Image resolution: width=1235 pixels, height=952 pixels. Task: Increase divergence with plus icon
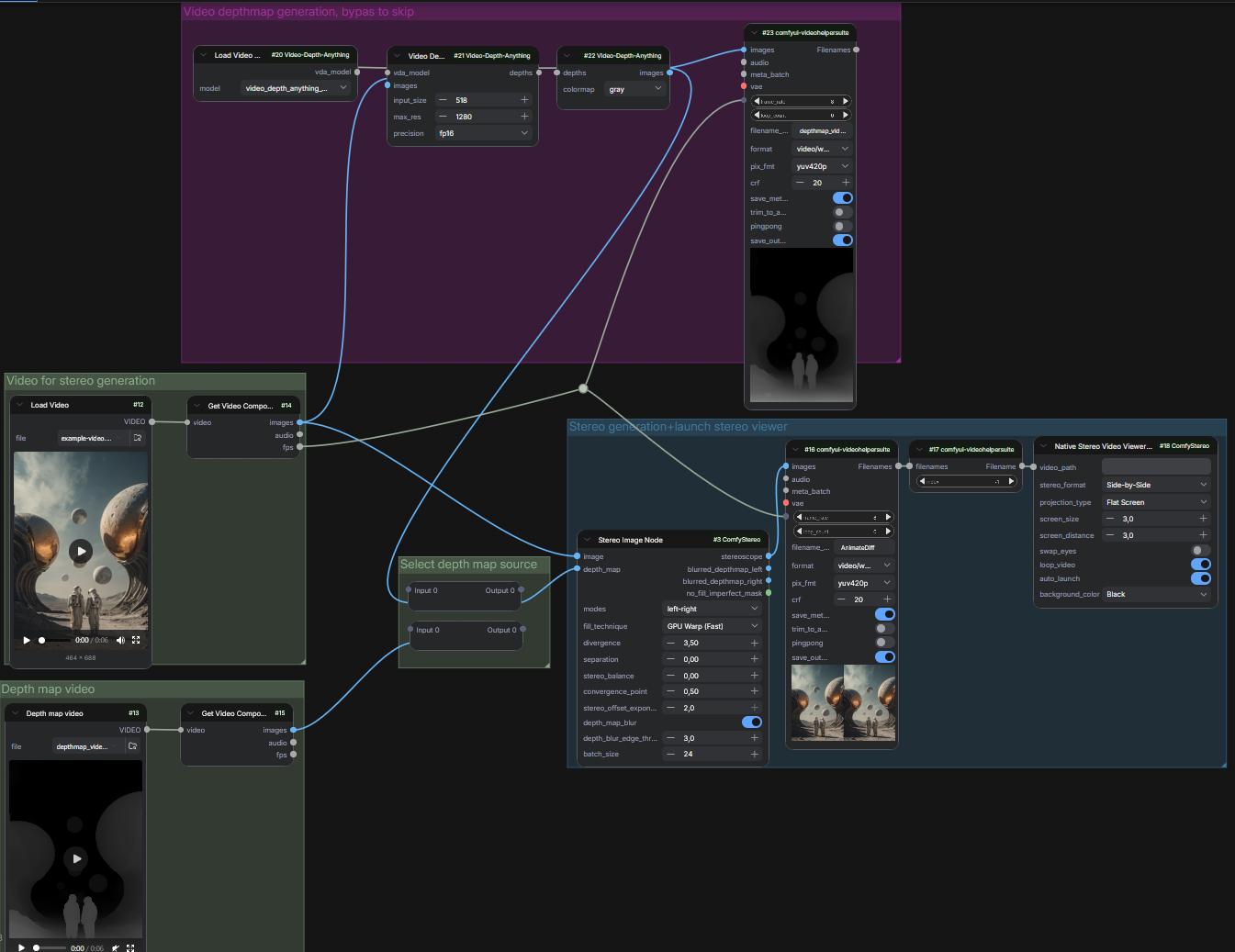755,643
